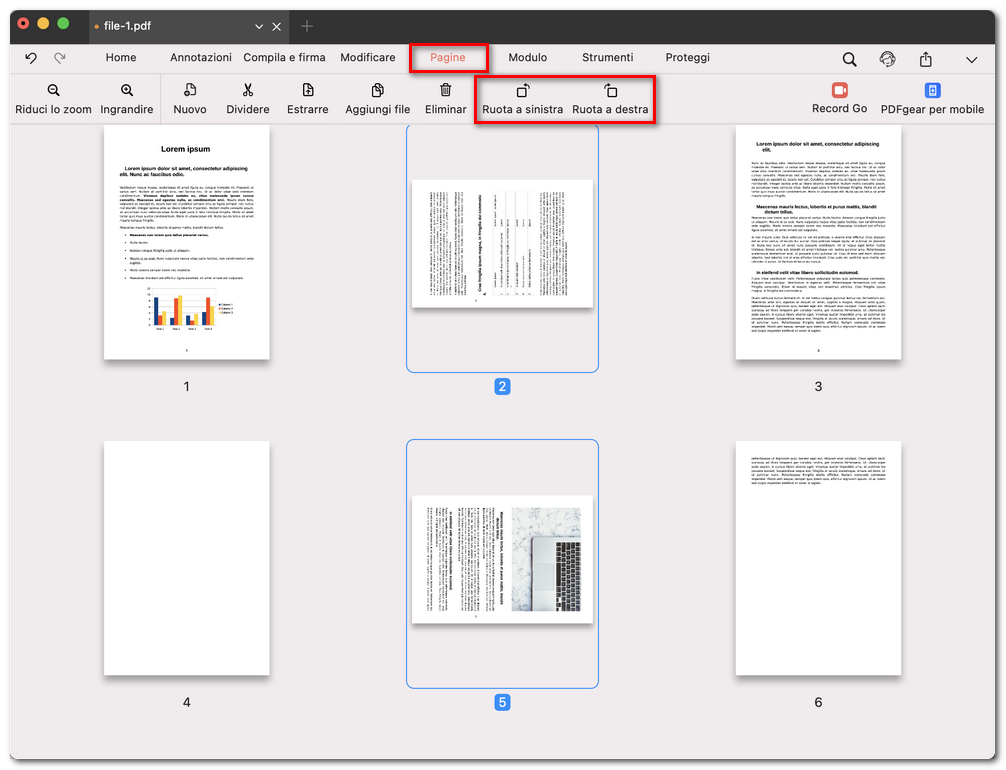Open Record Go from the toolbar
The width and height of the screenshot is (1006, 770).
839,100
